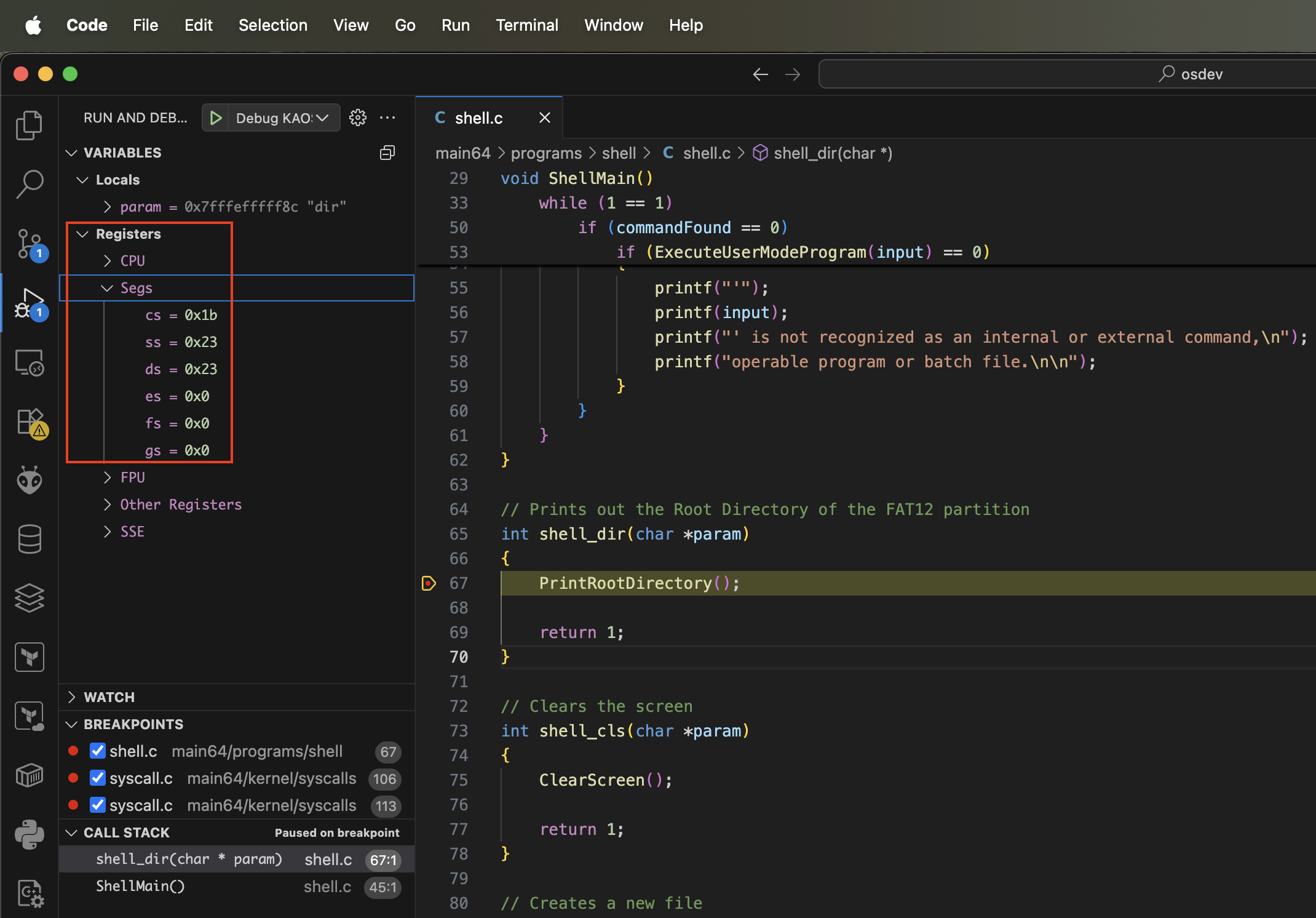1316x918 pixels.
Task: Open PlatformIO alien head icon
Action: [x=30, y=479]
